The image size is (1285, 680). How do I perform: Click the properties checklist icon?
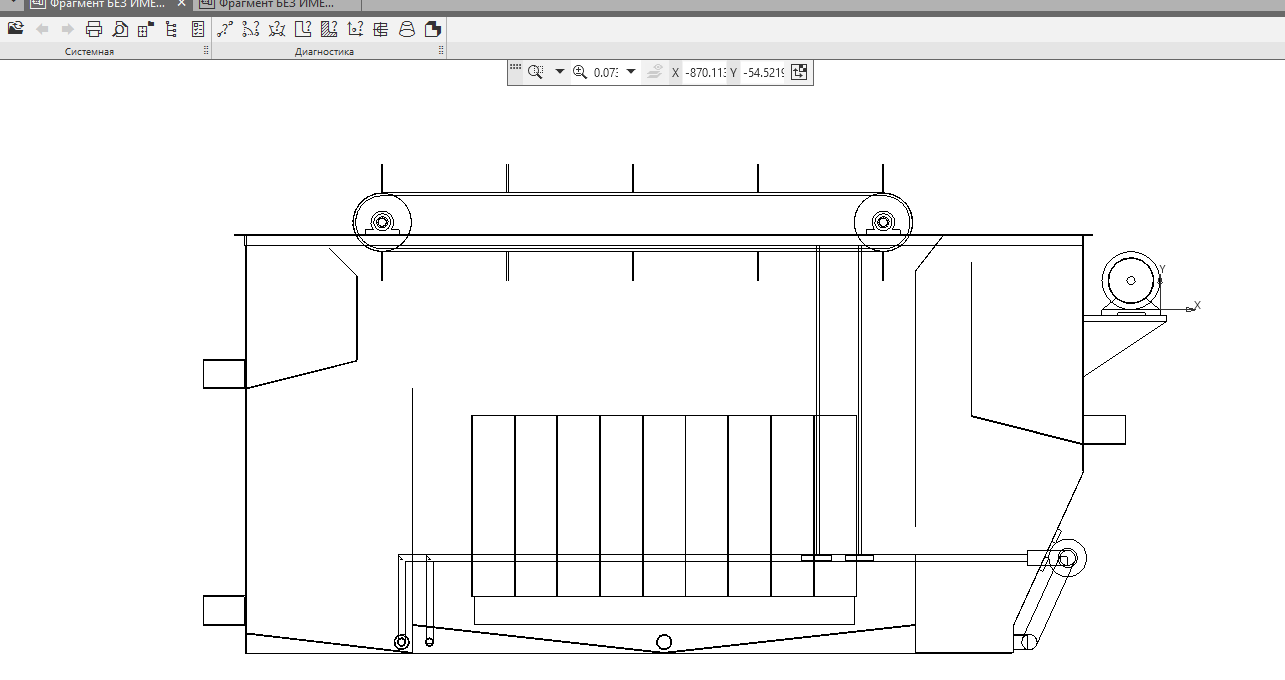tap(197, 29)
